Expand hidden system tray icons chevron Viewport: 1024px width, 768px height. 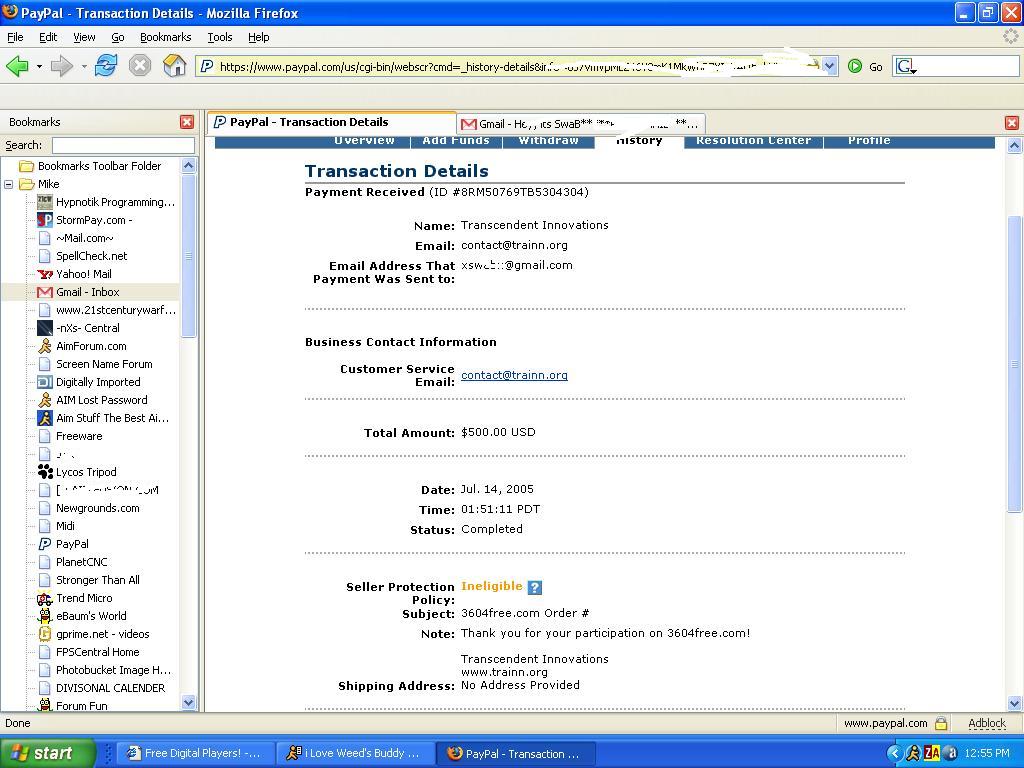click(895, 753)
